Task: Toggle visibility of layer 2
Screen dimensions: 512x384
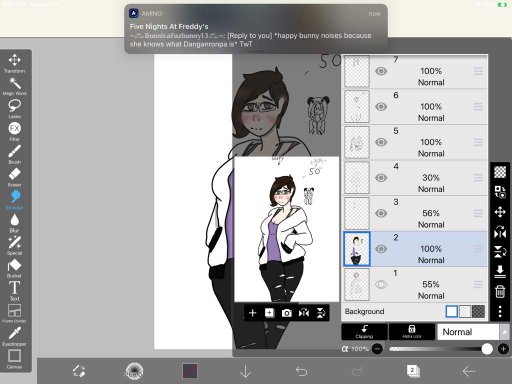Action: pos(381,249)
